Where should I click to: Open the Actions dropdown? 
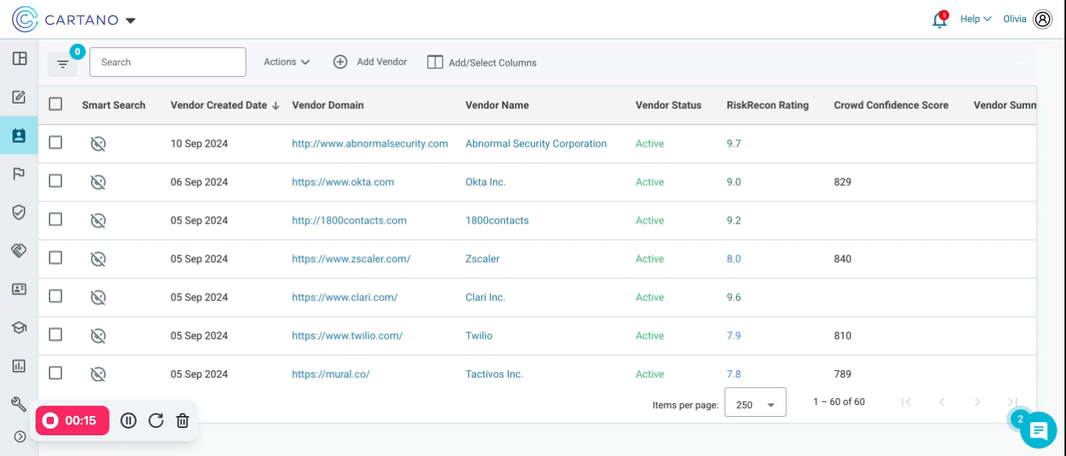coord(286,62)
